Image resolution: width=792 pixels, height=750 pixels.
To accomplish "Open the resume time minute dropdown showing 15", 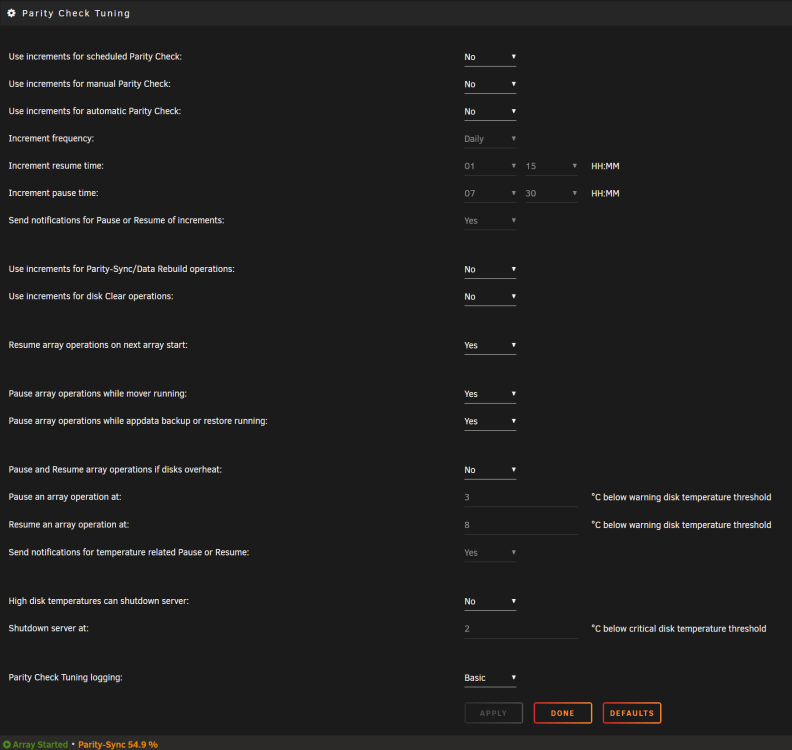I will 551,166.
